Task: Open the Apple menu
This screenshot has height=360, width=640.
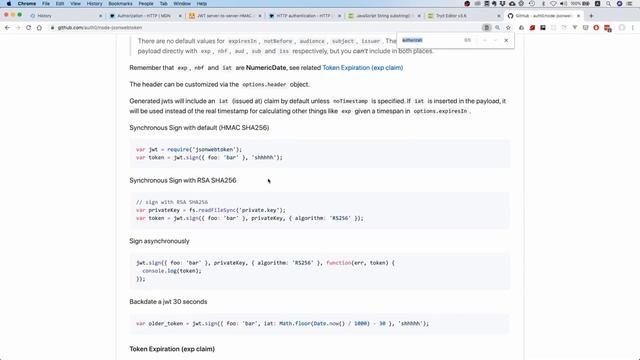Action: [9, 4]
